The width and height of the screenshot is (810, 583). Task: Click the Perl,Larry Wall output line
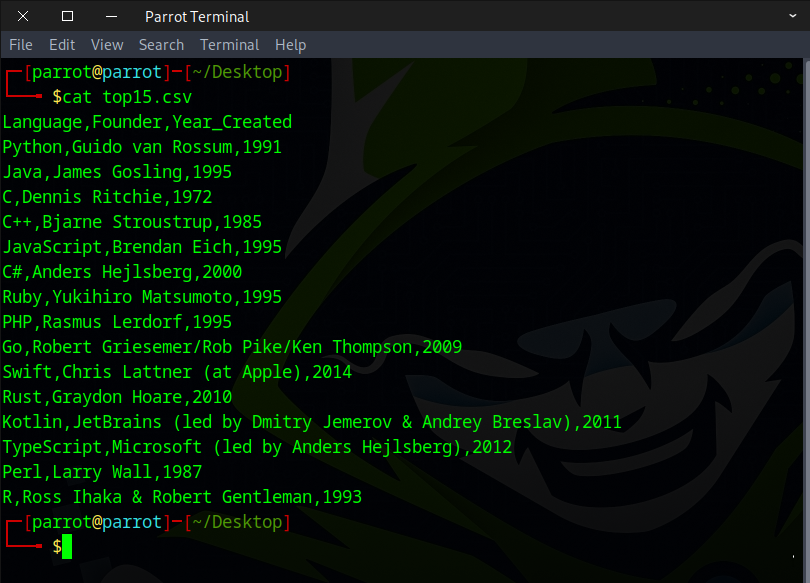coord(102,472)
